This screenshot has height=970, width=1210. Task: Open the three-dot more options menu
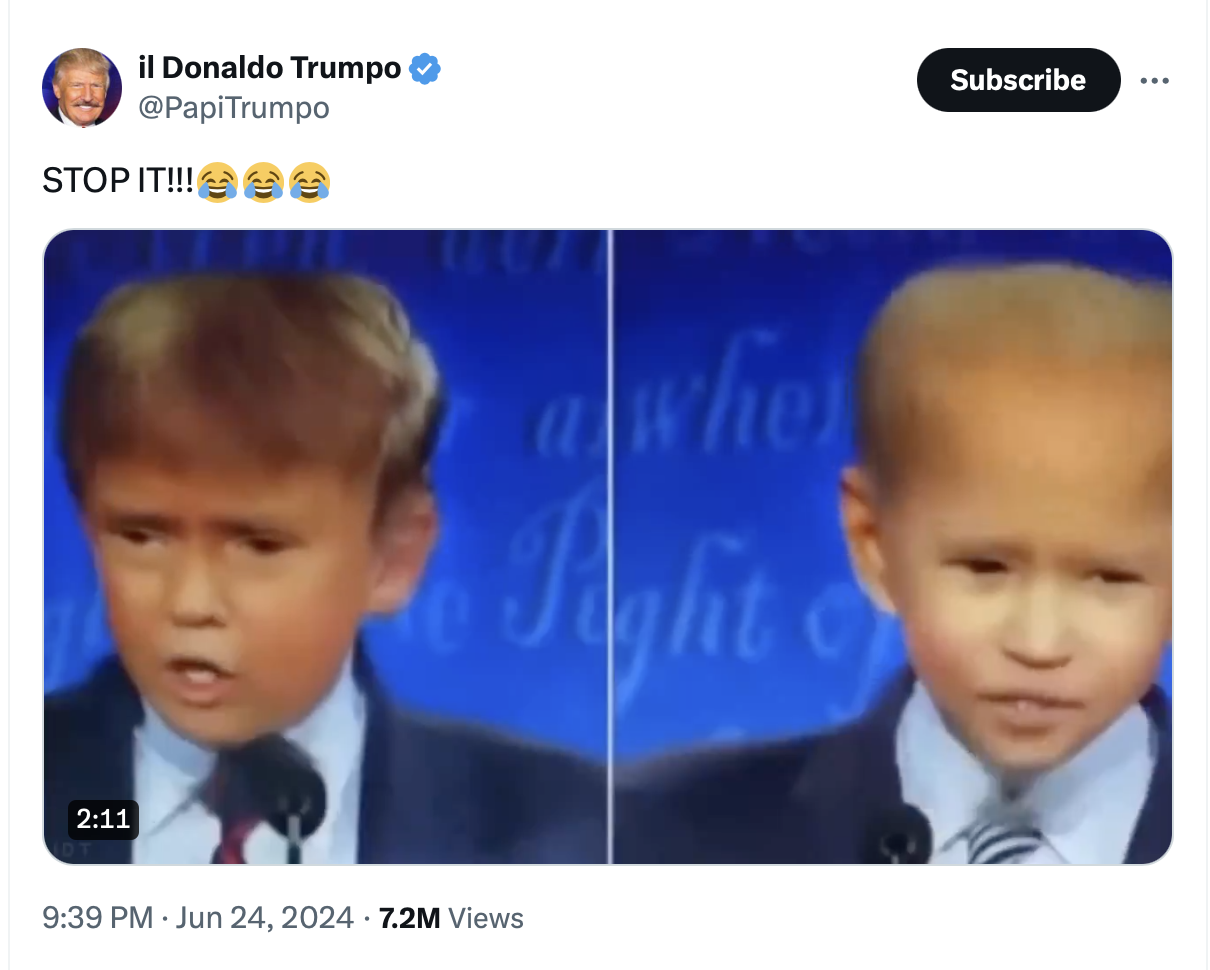(x=1154, y=81)
